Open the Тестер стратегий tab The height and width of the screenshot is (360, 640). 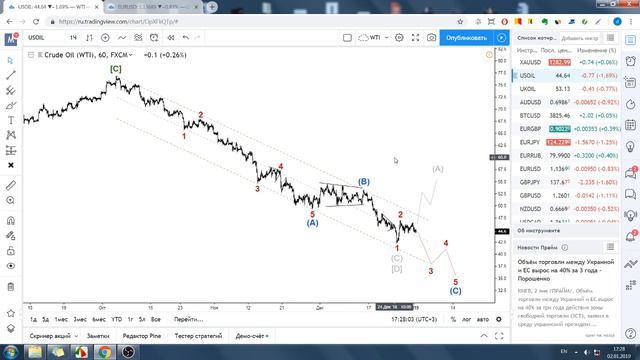click(x=198, y=336)
